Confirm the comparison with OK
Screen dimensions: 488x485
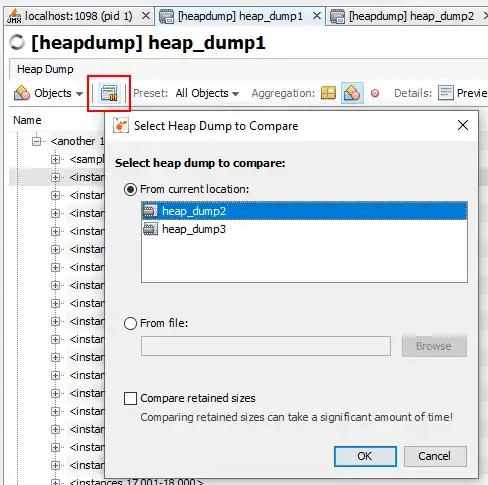click(365, 456)
